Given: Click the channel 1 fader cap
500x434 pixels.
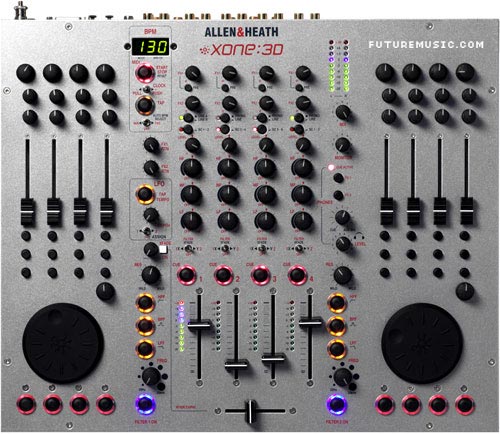Looking at the screenshot, I should tap(199, 324).
